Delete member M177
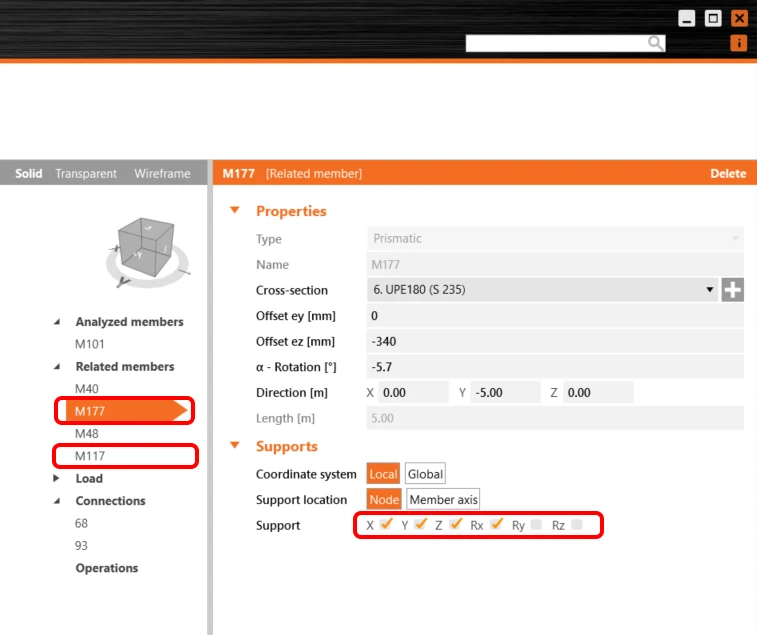Viewport: 757px width, 635px height. [x=728, y=173]
